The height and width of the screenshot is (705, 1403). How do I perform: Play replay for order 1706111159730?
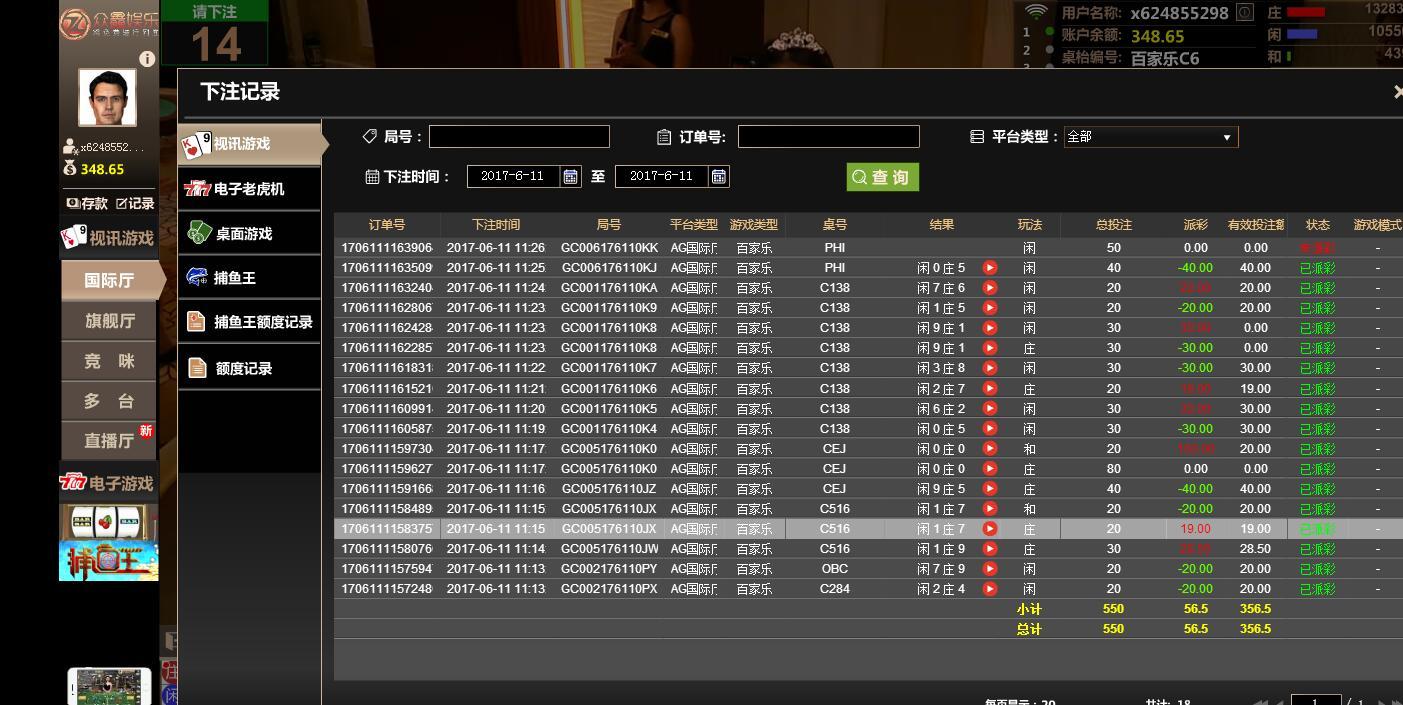(989, 448)
